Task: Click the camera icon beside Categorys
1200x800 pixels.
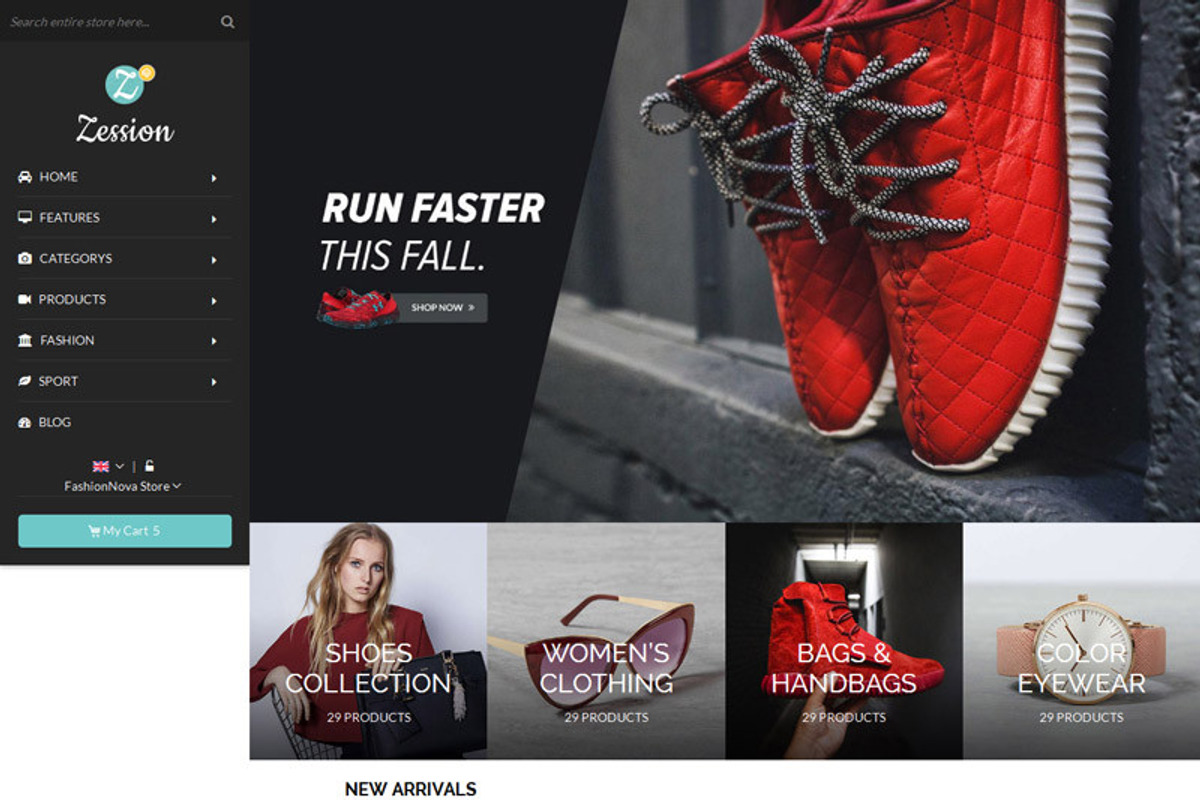Action: tap(25, 259)
